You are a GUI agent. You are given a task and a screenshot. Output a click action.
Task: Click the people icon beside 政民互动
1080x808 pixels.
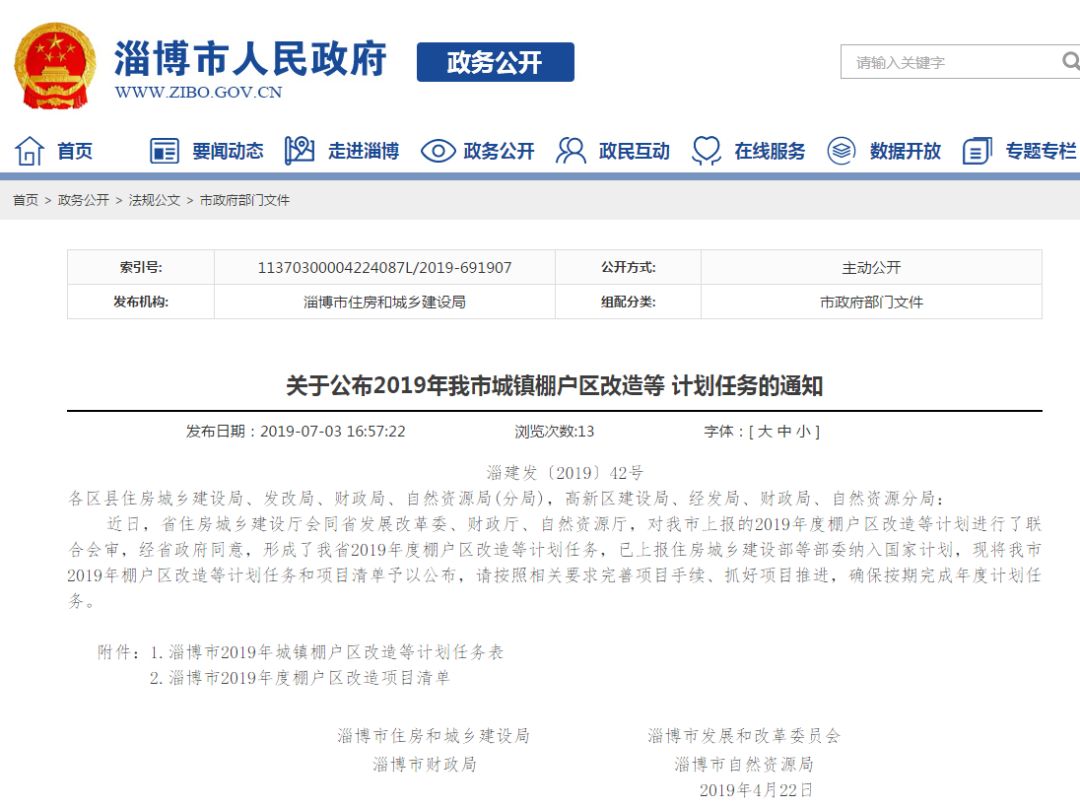pos(571,150)
